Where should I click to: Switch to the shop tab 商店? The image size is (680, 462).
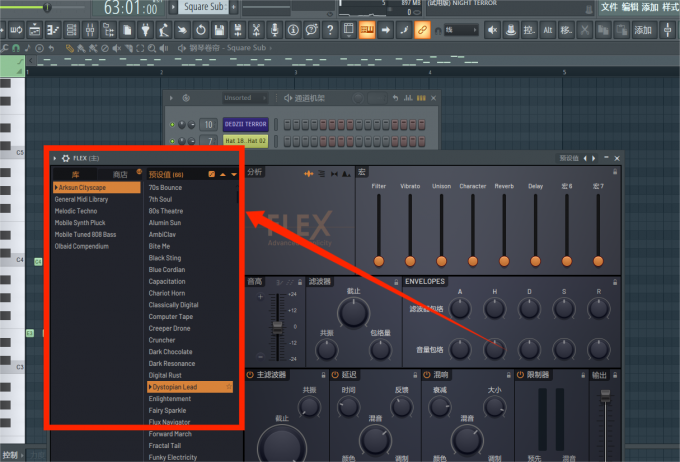120,174
